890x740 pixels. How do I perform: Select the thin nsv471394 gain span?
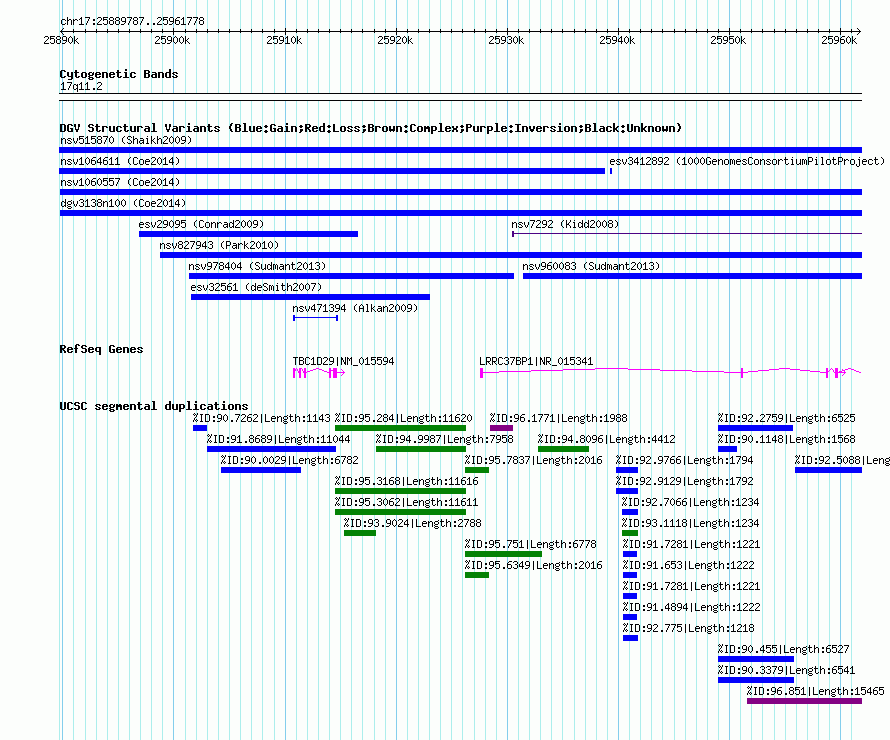pos(316,318)
